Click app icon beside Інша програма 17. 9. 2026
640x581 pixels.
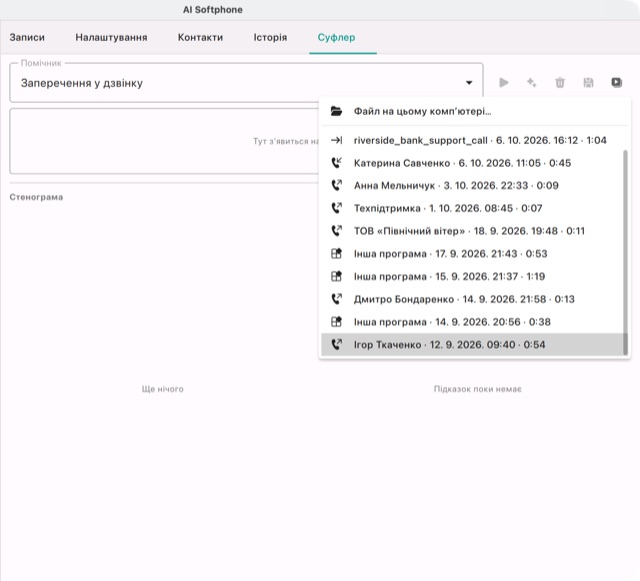pyautogui.click(x=336, y=254)
